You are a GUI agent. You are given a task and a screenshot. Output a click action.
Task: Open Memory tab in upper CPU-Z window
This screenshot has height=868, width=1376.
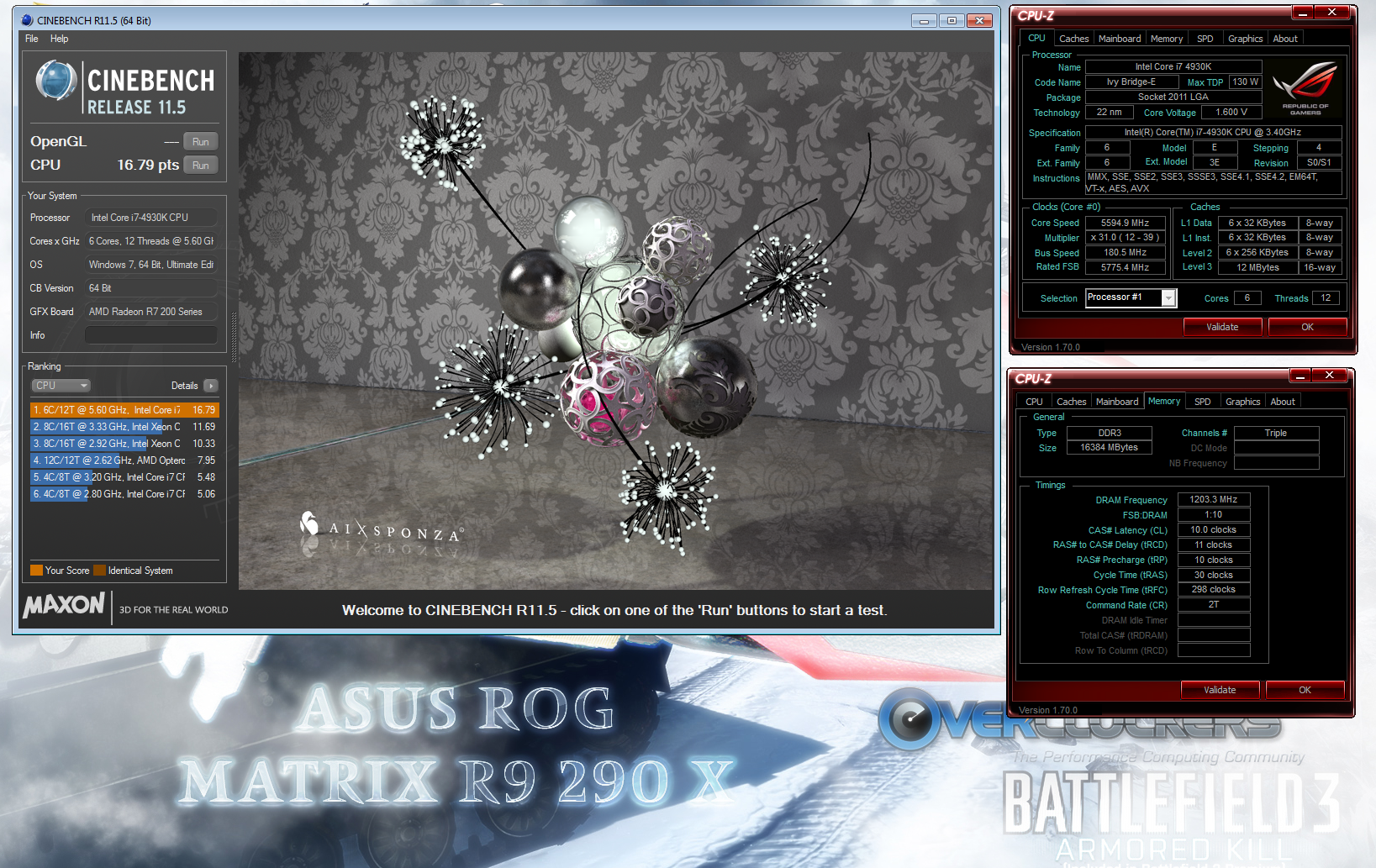point(1167,39)
